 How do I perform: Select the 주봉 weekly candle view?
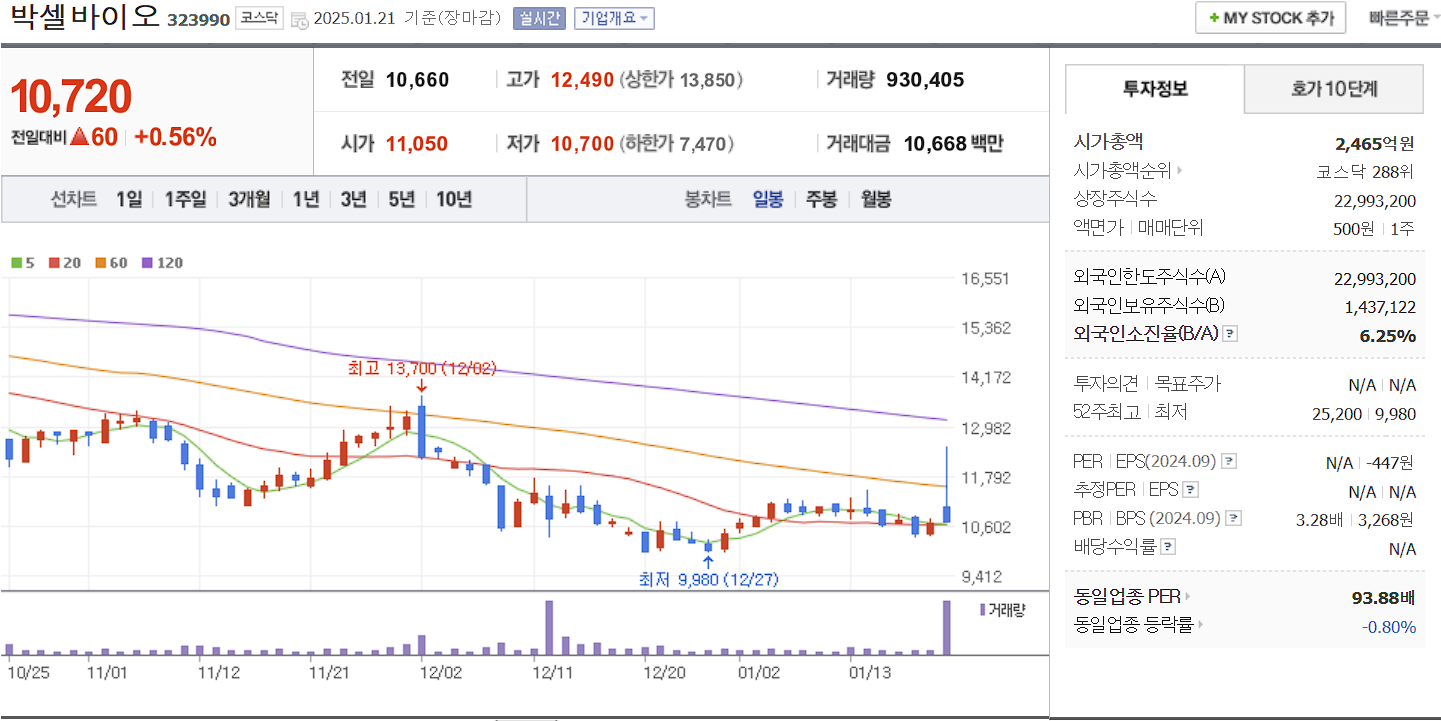coord(820,199)
